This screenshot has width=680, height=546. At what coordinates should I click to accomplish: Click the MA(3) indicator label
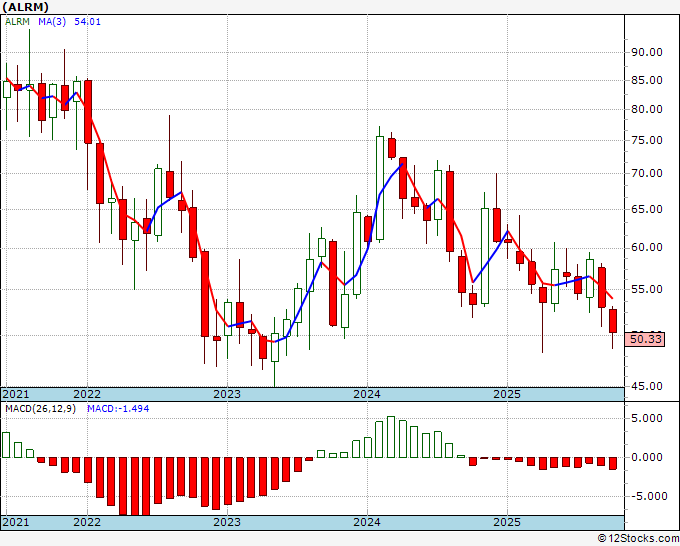pyautogui.click(x=52, y=22)
